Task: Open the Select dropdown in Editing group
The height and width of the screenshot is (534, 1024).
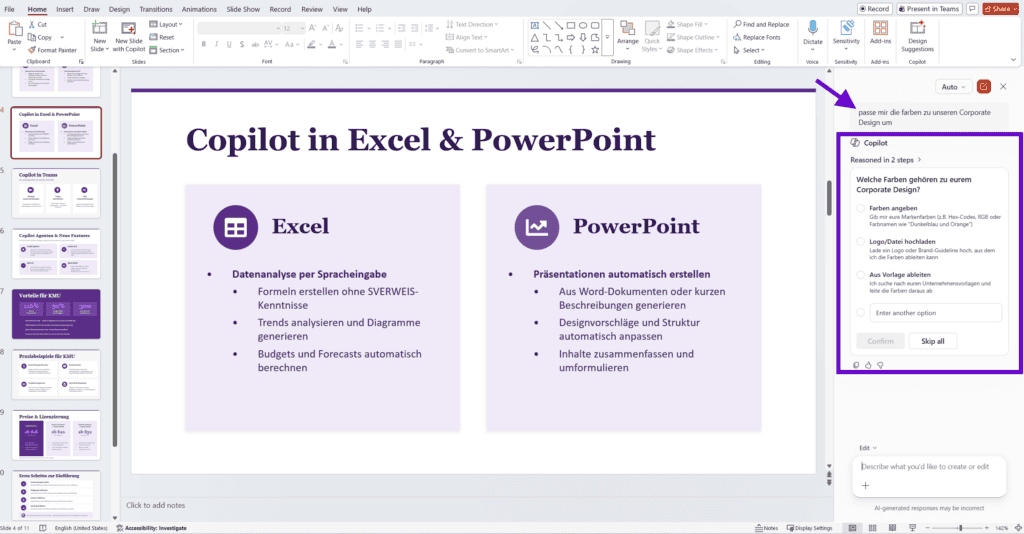Action: click(749, 50)
